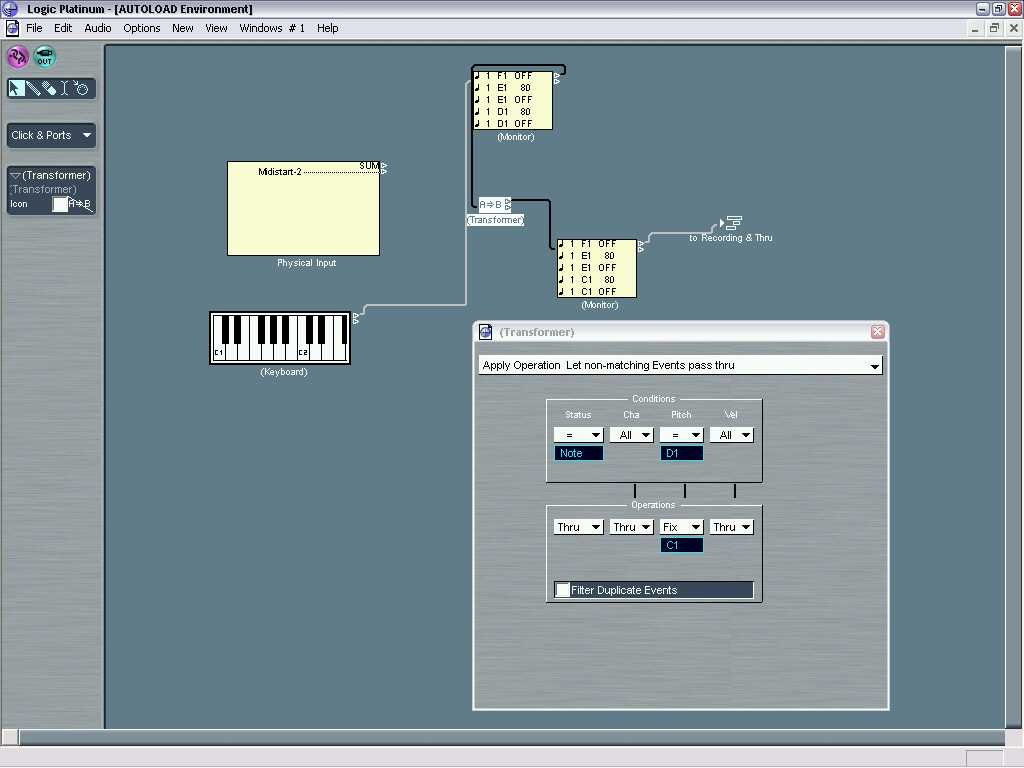
Task: Open the Status condition '=' dropdown
Action: [x=578, y=435]
